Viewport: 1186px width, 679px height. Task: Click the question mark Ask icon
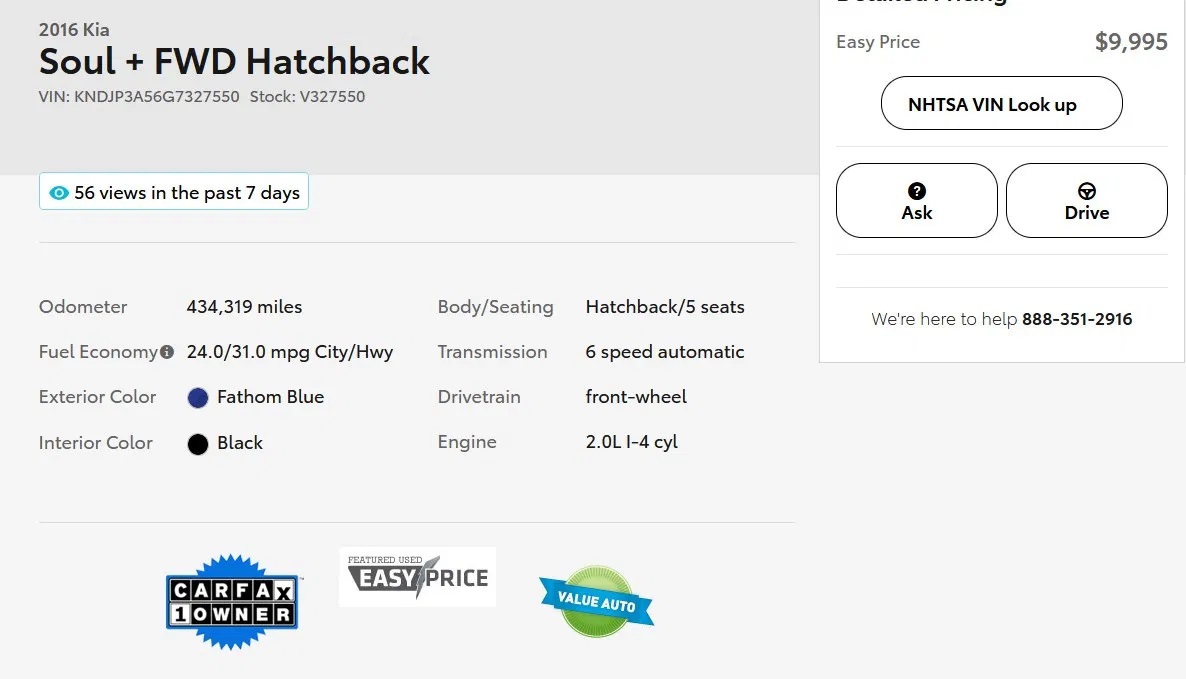coord(917,191)
